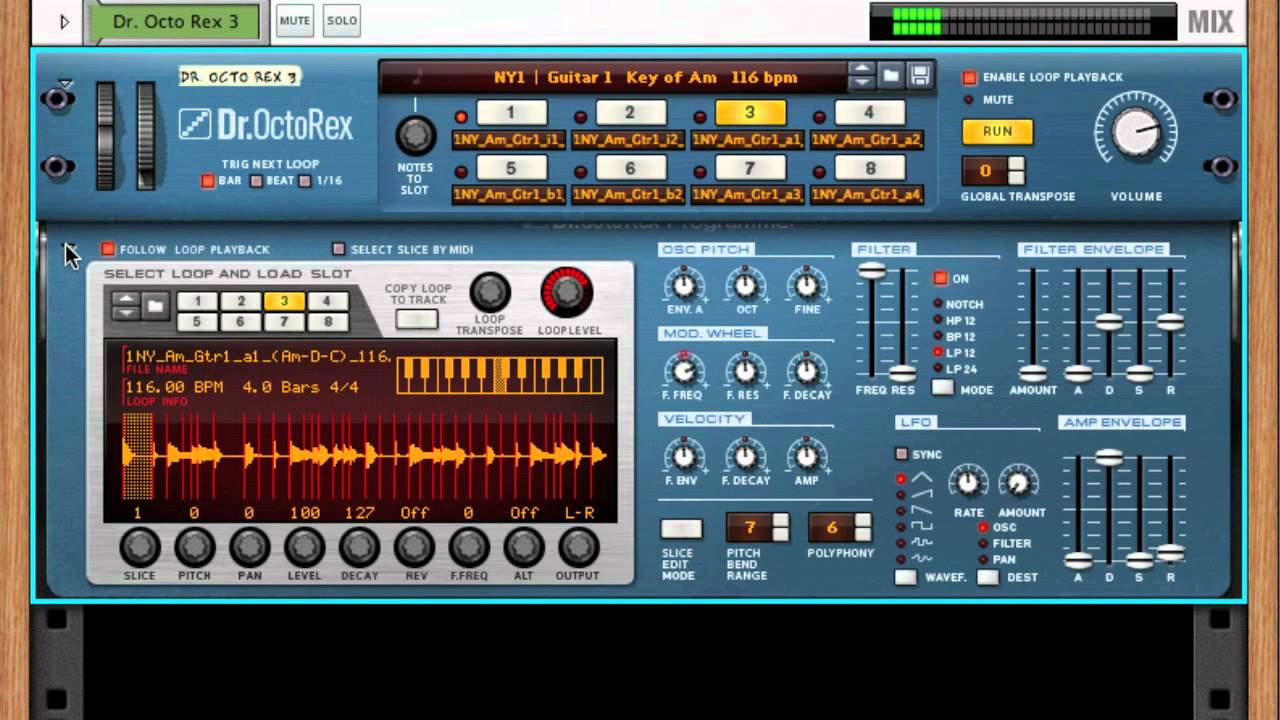1280x720 pixels.
Task: Open loop browser folder in programmer
Action: pos(155,305)
